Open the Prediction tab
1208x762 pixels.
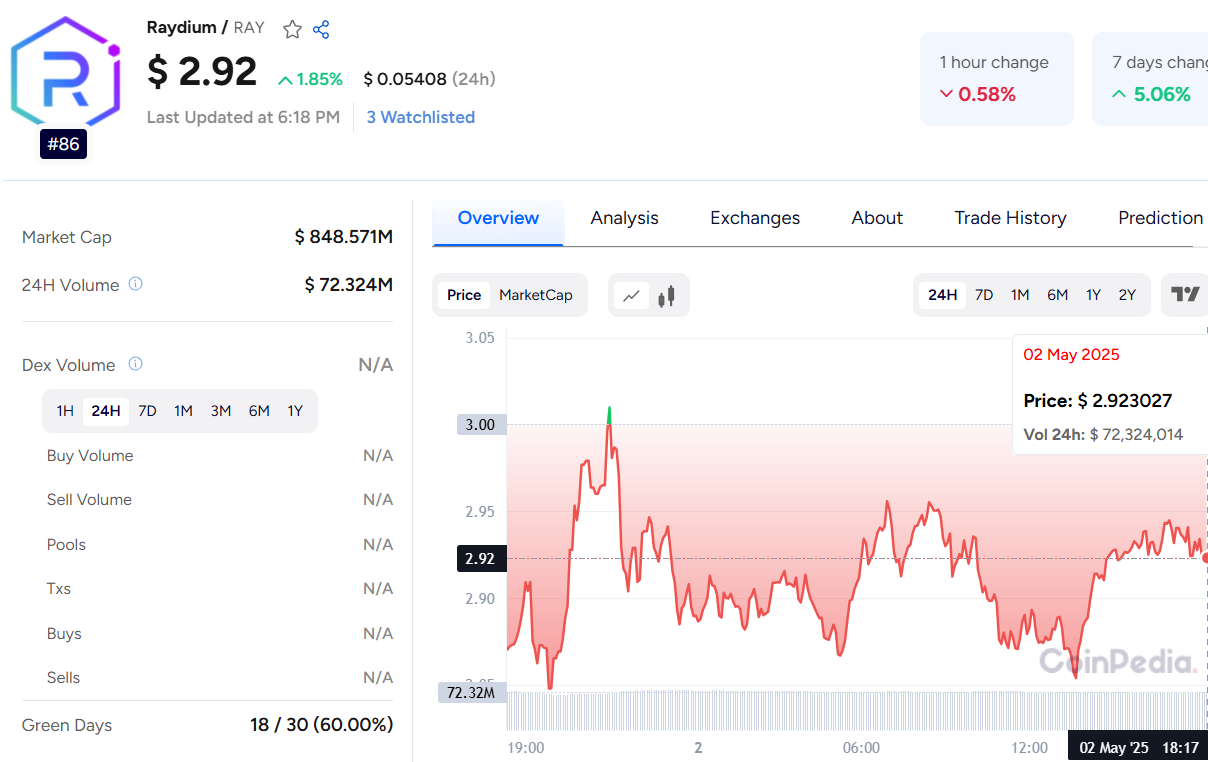point(1160,218)
